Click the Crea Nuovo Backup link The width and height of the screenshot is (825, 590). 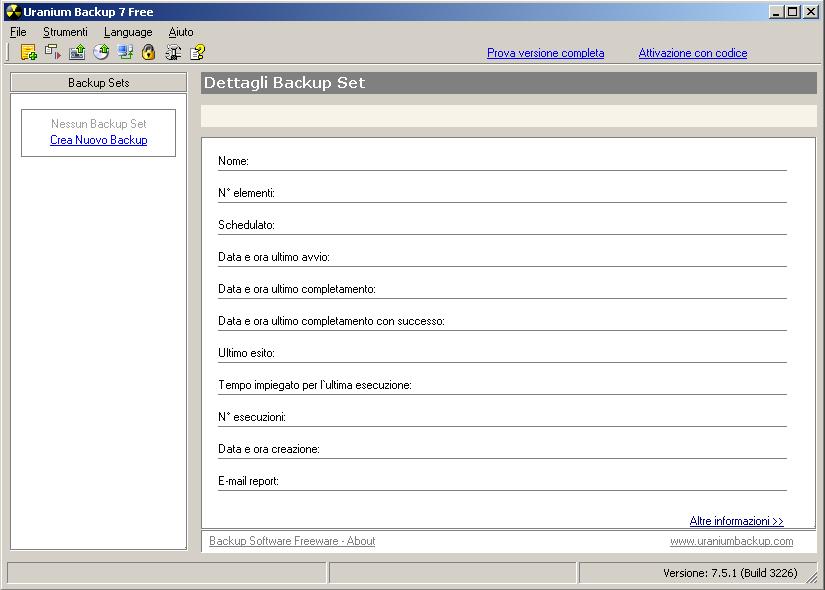(x=98, y=140)
